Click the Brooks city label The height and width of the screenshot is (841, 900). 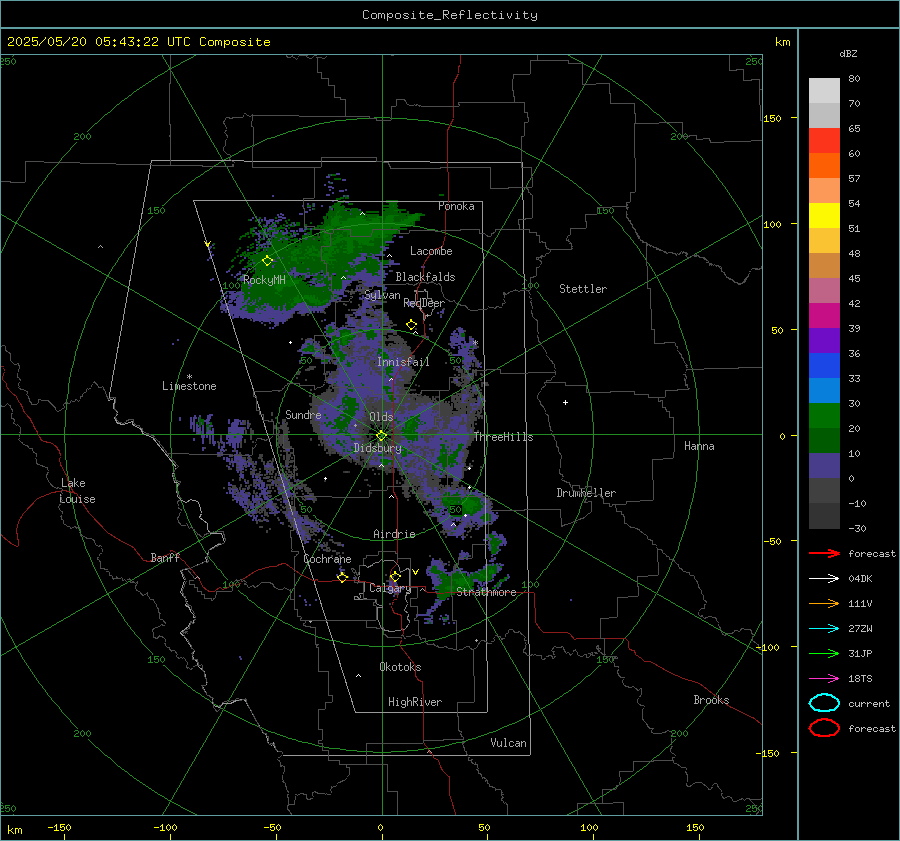(x=711, y=700)
